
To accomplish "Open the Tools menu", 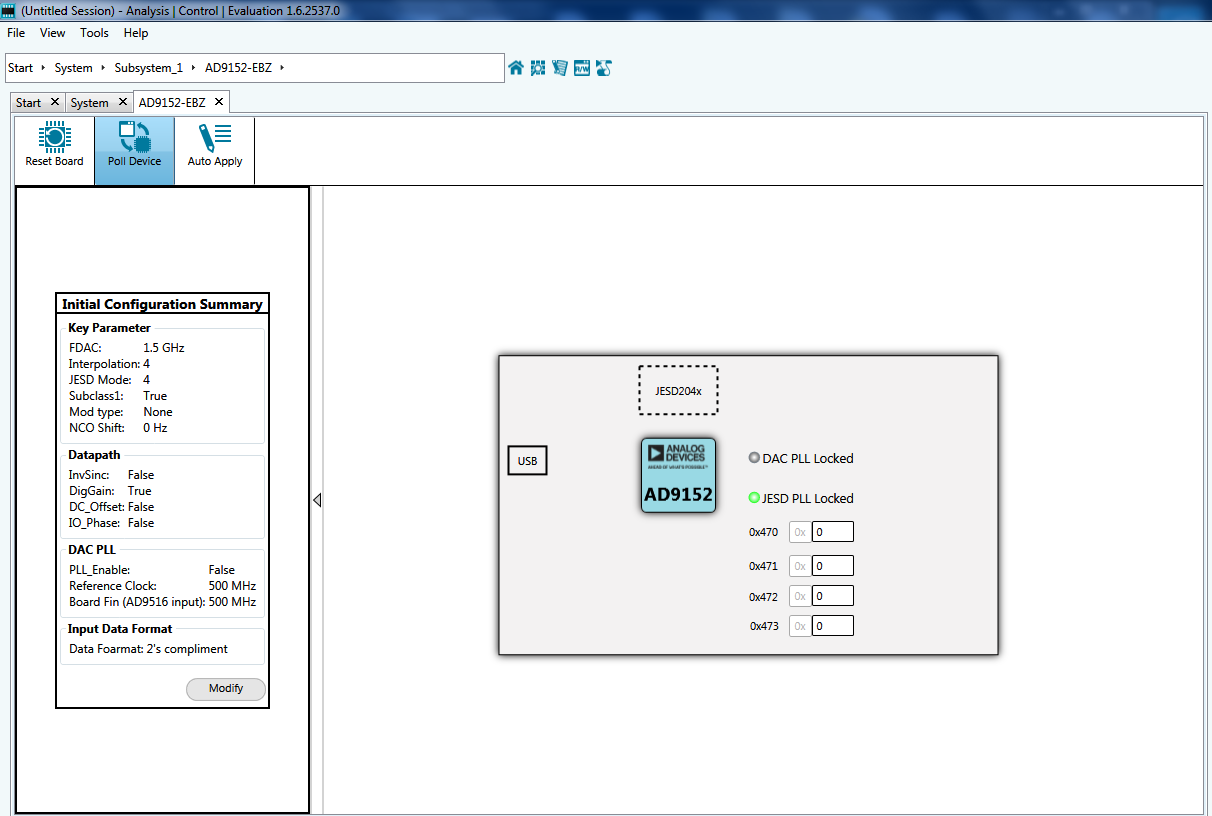I will coord(94,33).
